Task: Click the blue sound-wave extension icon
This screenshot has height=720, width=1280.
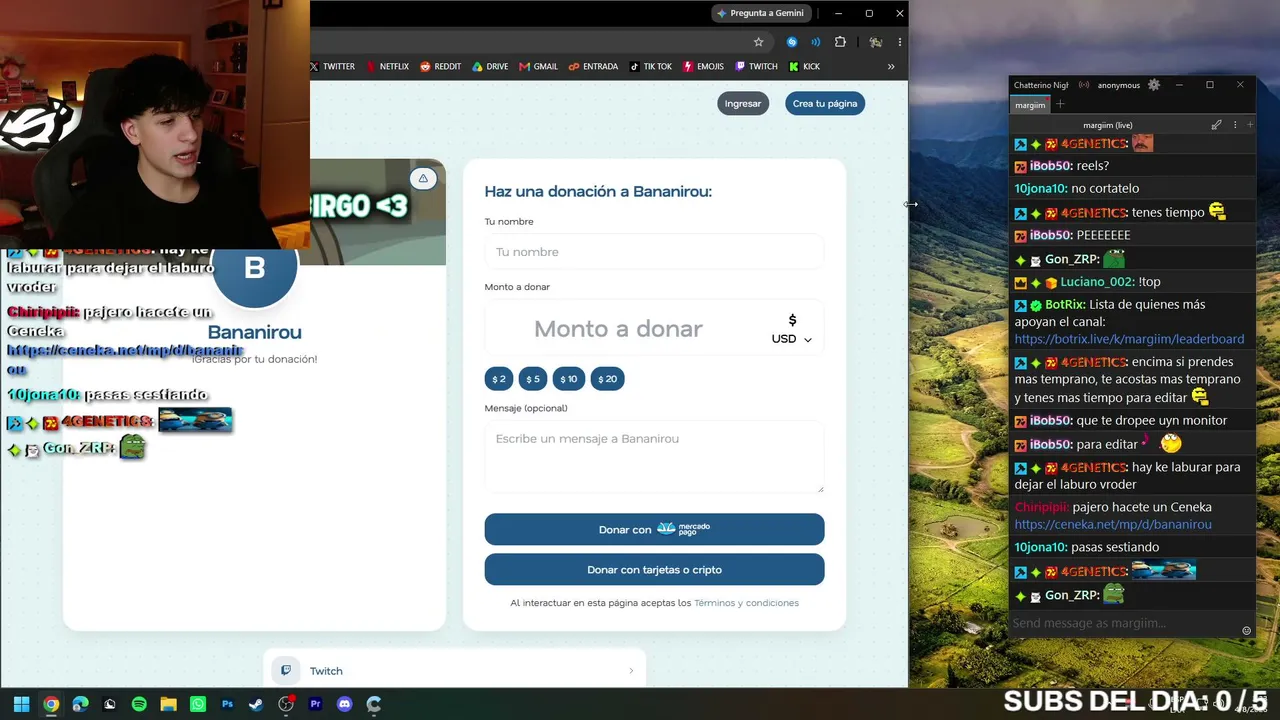Action: pyautogui.click(x=816, y=42)
